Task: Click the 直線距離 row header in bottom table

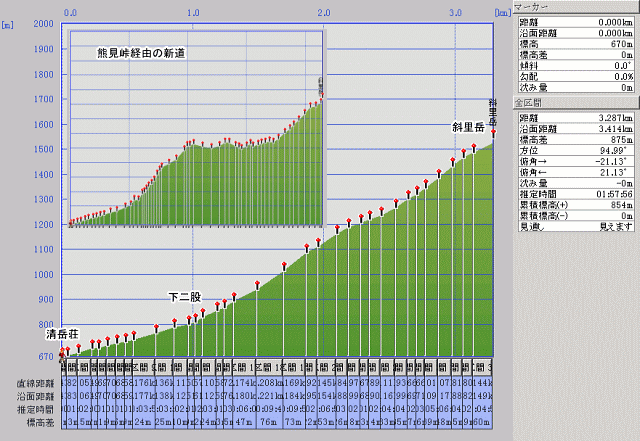Action: (30, 383)
